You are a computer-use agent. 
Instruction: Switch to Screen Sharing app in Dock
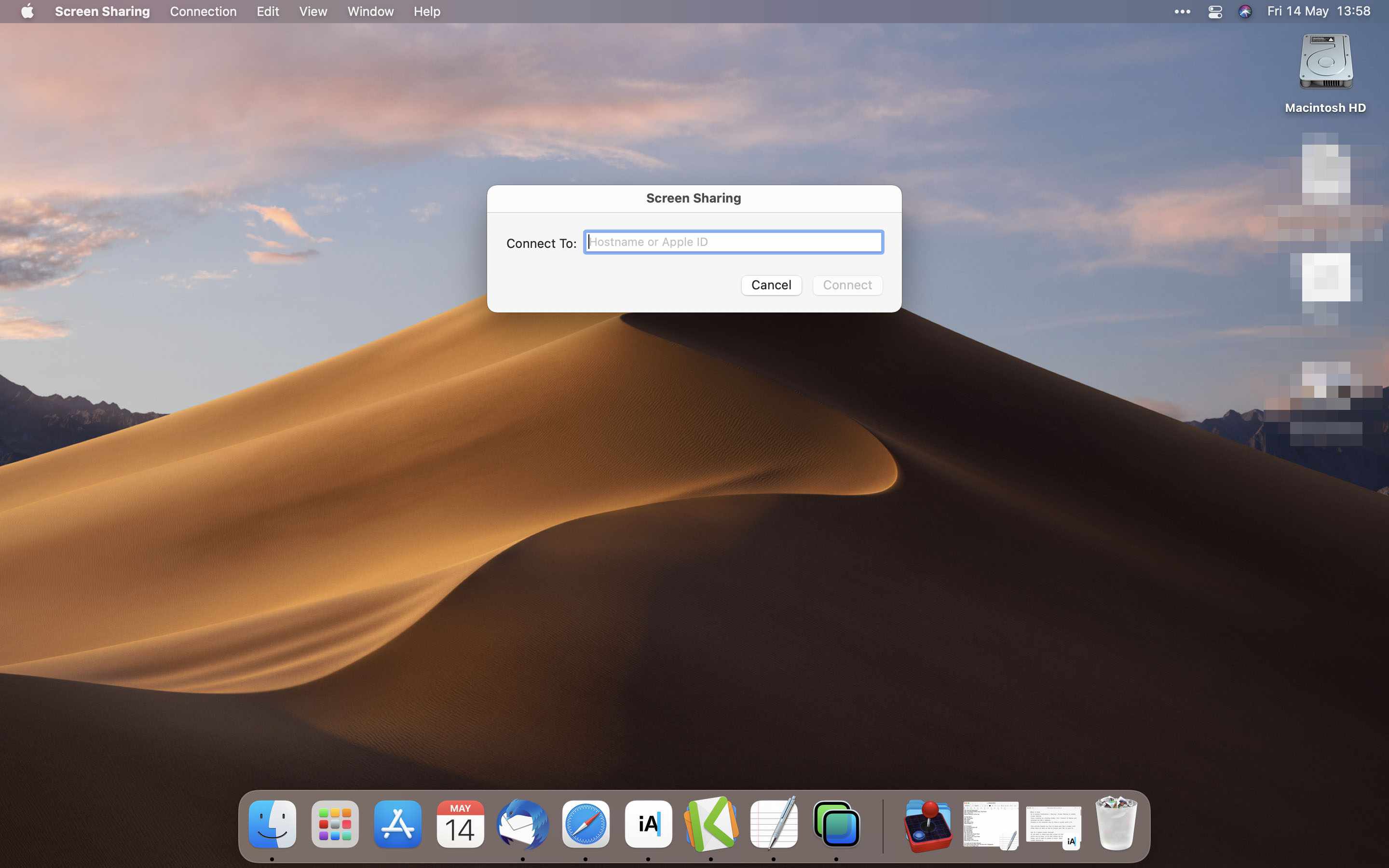pyautogui.click(x=836, y=825)
